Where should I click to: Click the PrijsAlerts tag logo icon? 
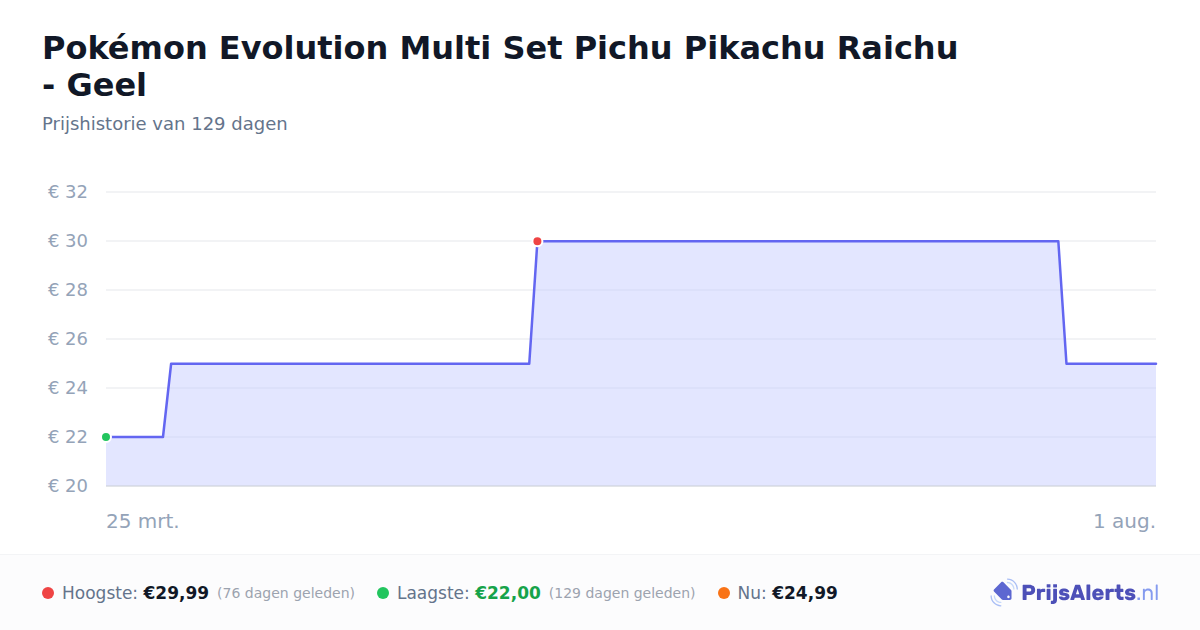(1003, 593)
